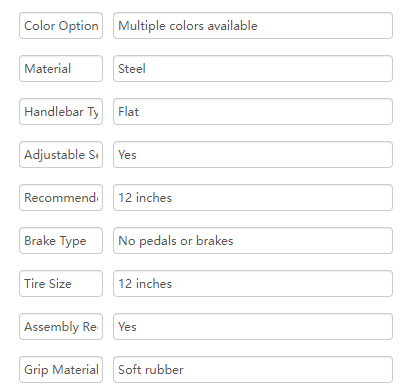This screenshot has width=411, height=388.
Task: Click the 12 inches value beside Recommended
Action: click(x=253, y=198)
